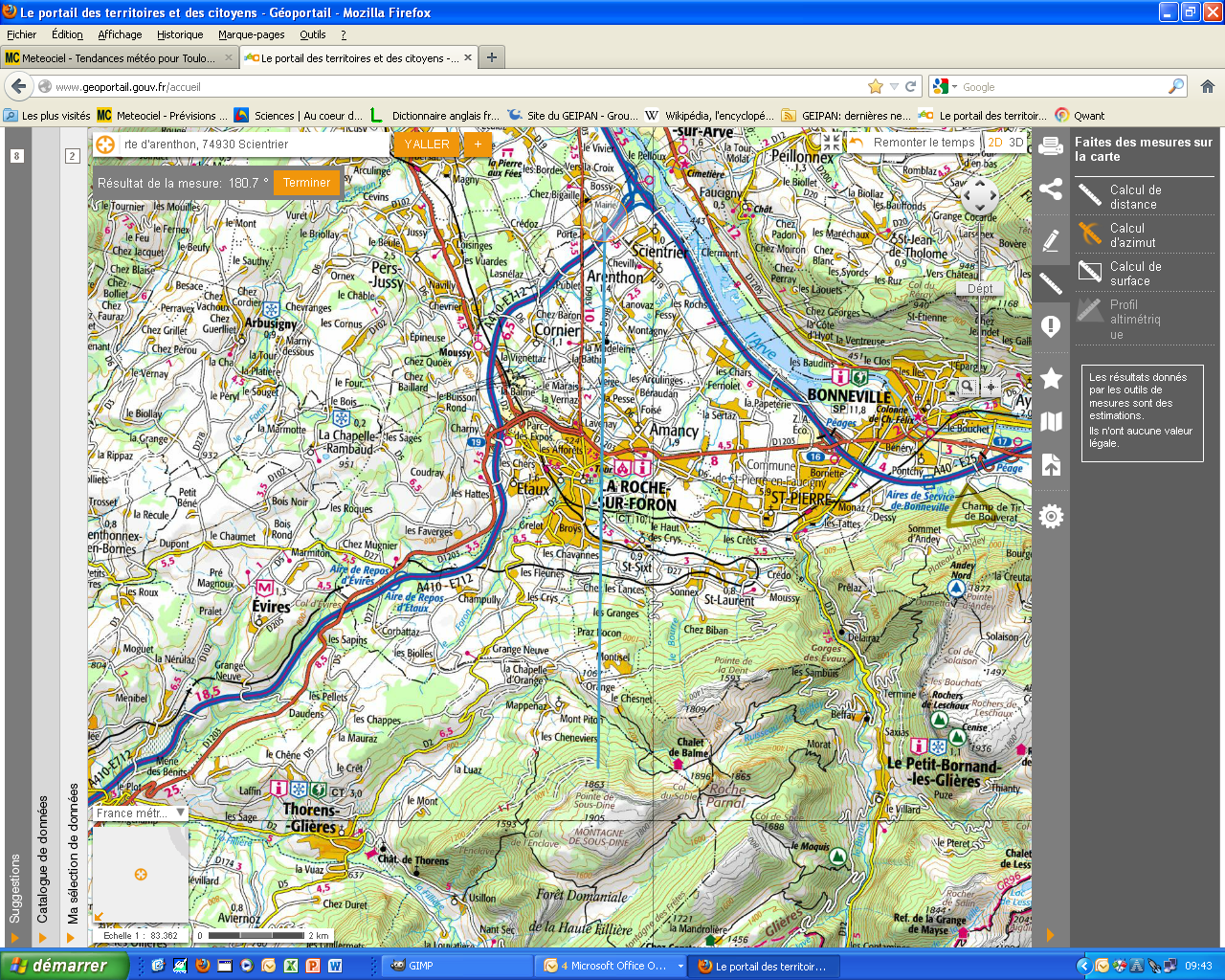Open the Marque-pages menu

coord(251,34)
